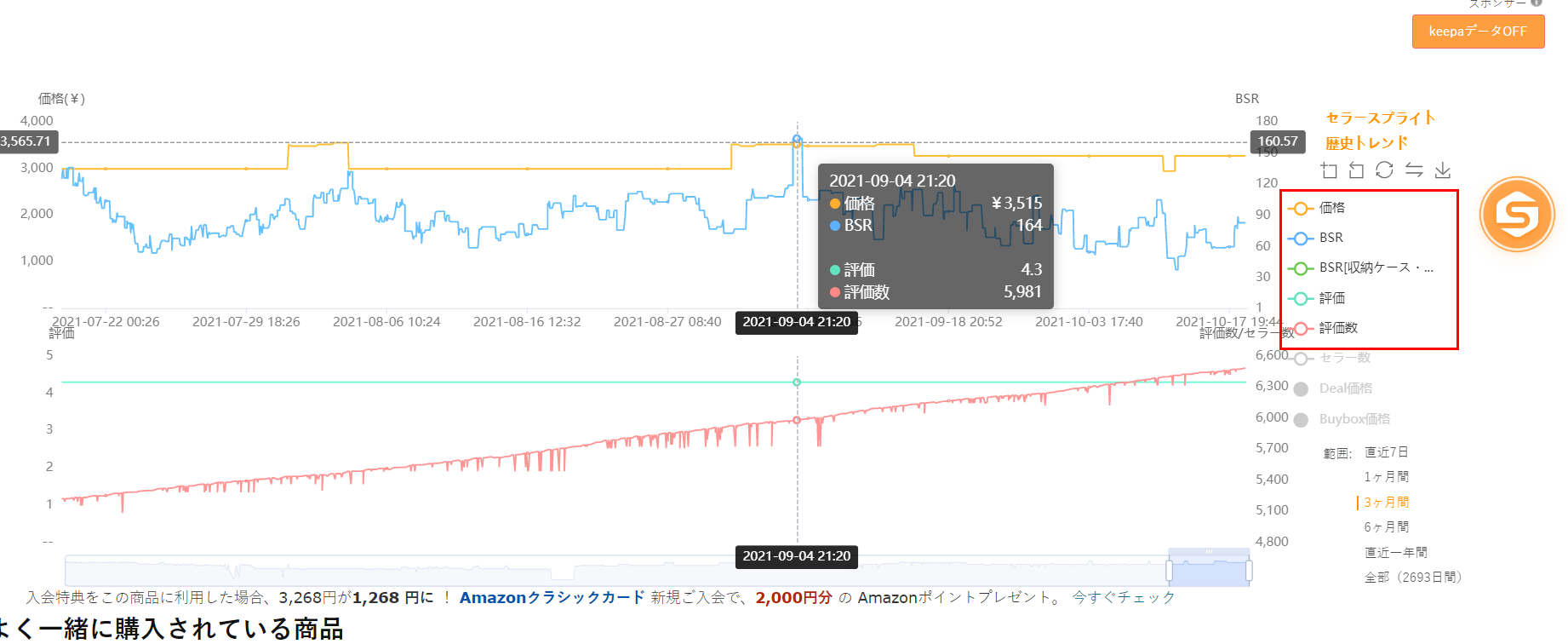Enable the grayed セラー数 seller count series
The image size is (1568, 644).
coord(1344,358)
